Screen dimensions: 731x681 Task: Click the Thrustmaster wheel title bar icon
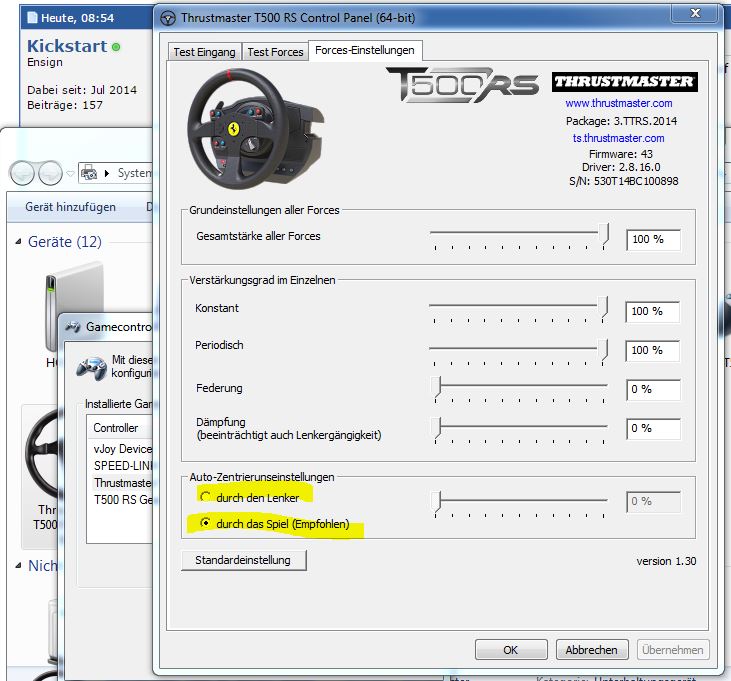168,18
